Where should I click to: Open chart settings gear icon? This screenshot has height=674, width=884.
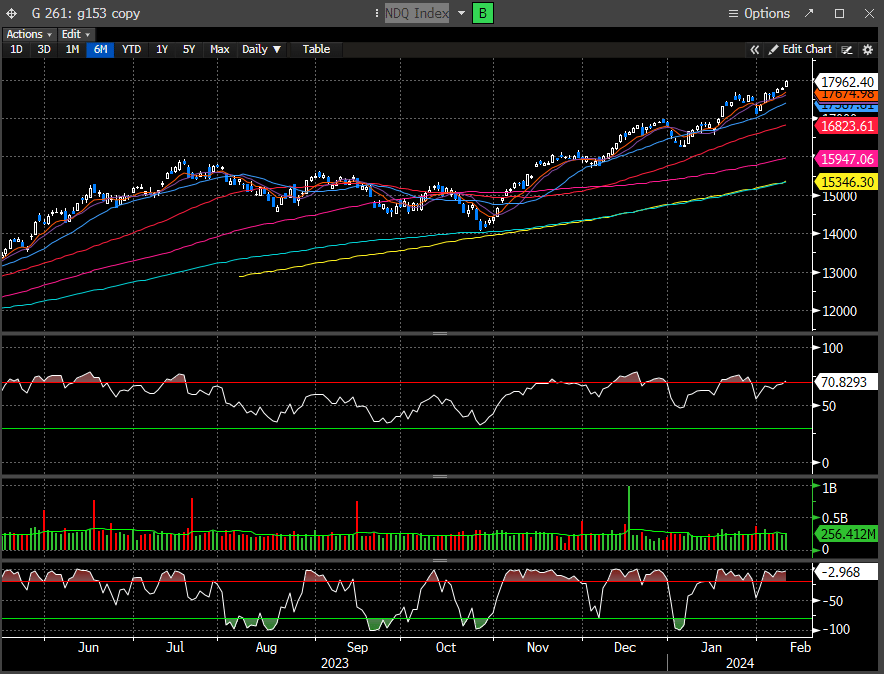click(x=868, y=50)
